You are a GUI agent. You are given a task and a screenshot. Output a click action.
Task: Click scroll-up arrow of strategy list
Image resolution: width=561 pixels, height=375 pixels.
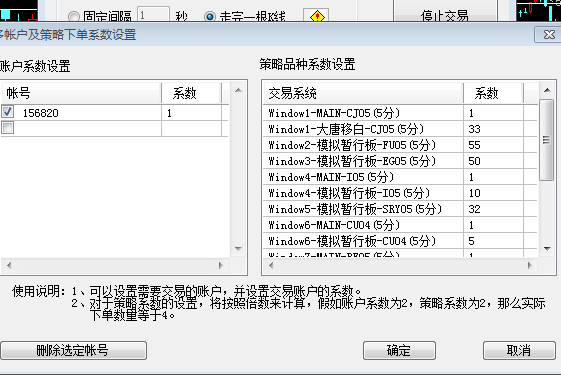[x=547, y=90]
